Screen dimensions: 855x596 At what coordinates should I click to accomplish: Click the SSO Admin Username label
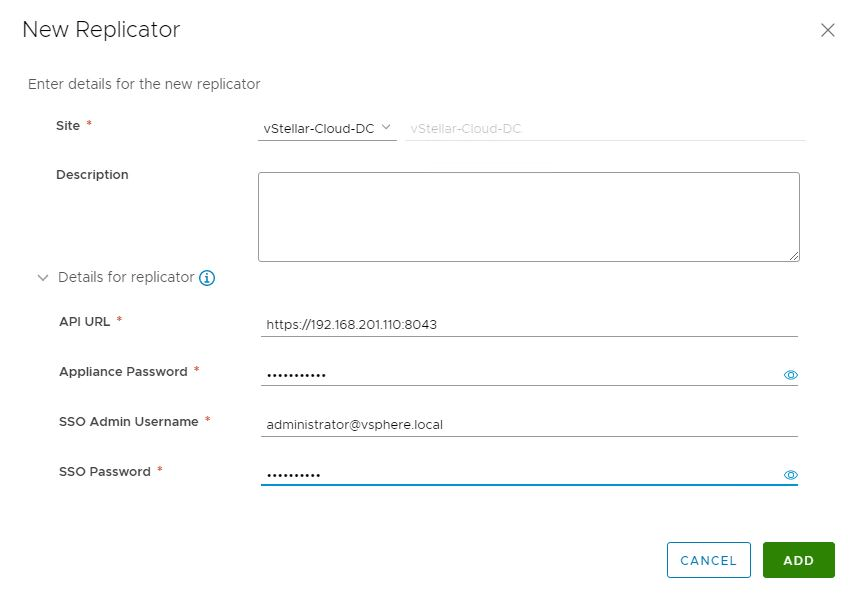(x=129, y=422)
